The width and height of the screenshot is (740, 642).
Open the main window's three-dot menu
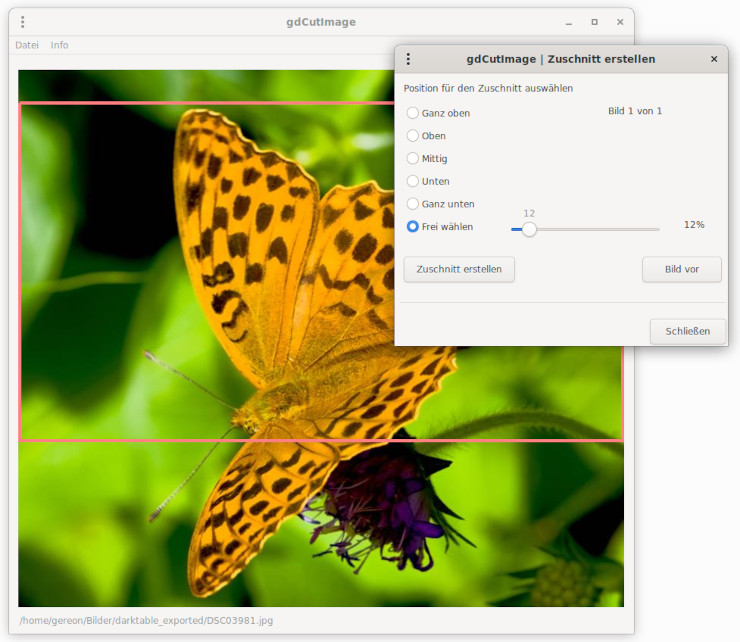[23, 22]
